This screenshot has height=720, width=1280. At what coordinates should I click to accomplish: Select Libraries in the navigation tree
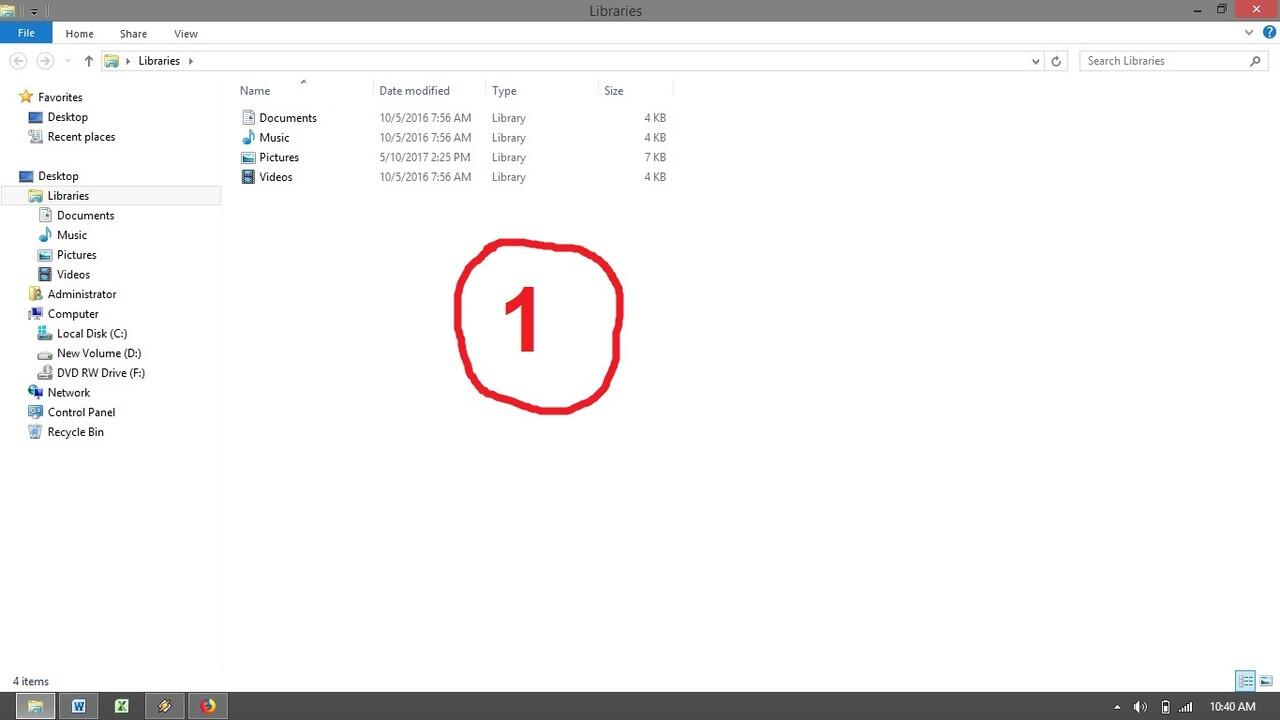click(68, 196)
